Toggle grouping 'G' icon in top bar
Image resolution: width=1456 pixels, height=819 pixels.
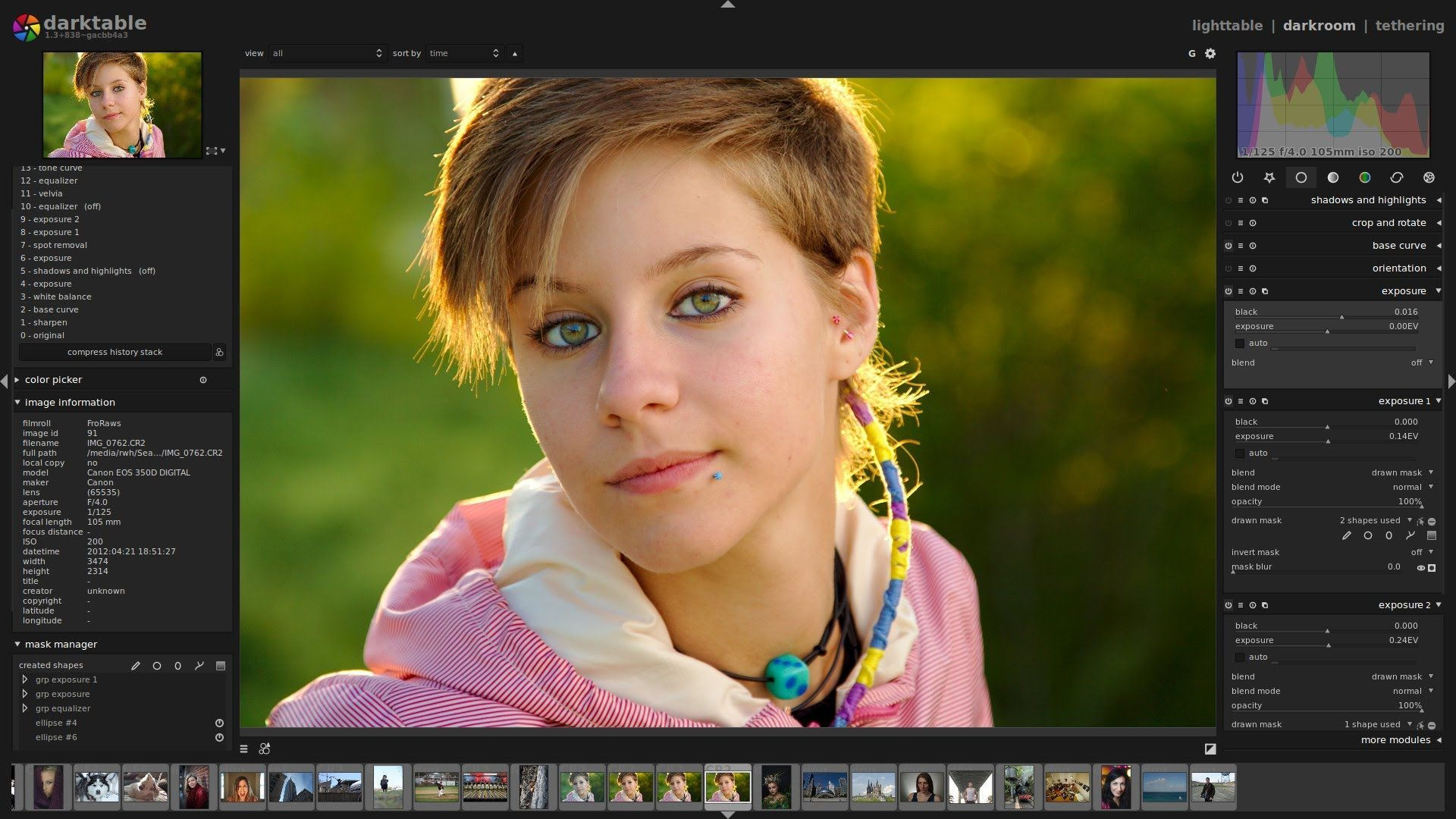click(x=1191, y=53)
